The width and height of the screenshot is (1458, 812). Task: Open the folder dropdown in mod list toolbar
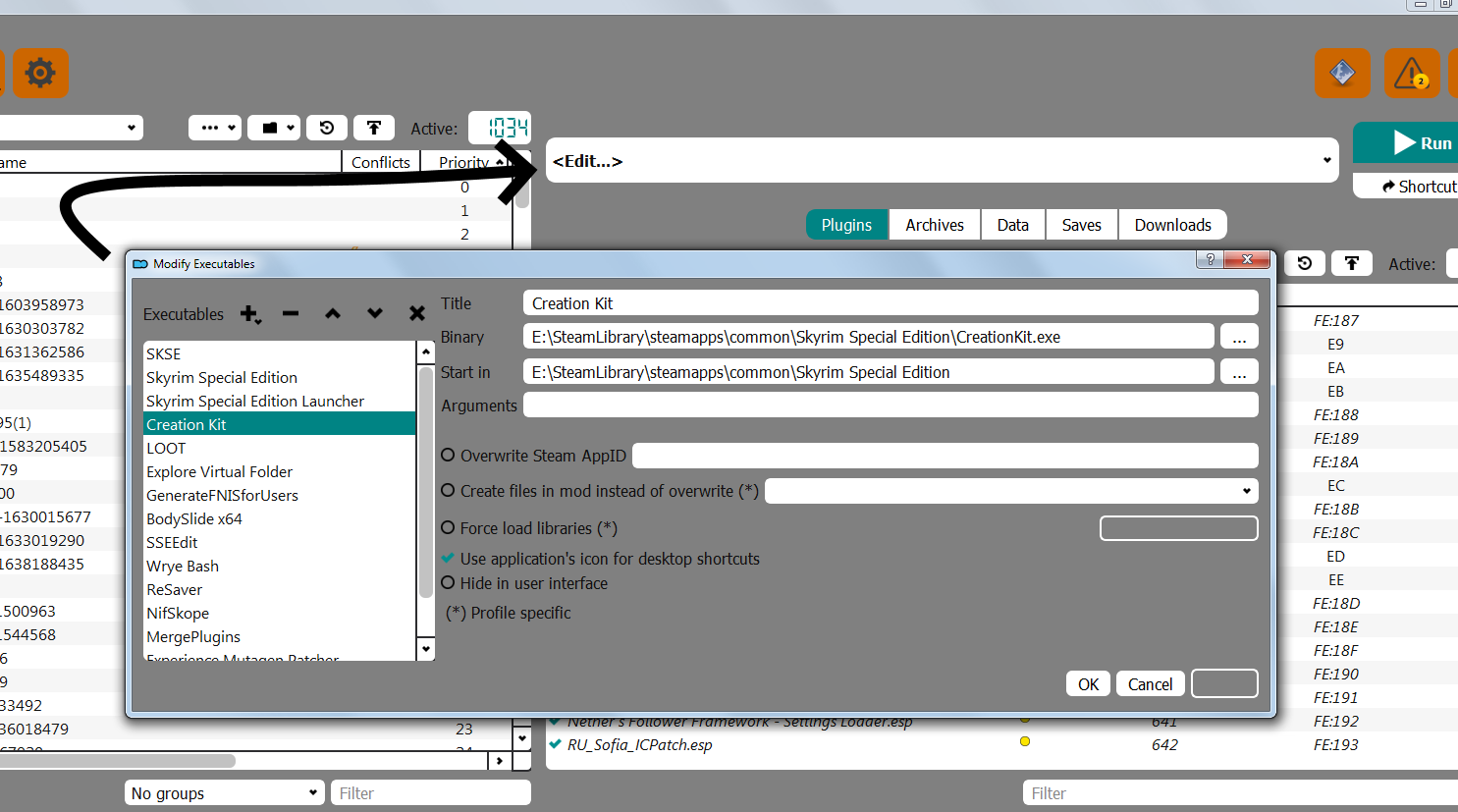[274, 128]
